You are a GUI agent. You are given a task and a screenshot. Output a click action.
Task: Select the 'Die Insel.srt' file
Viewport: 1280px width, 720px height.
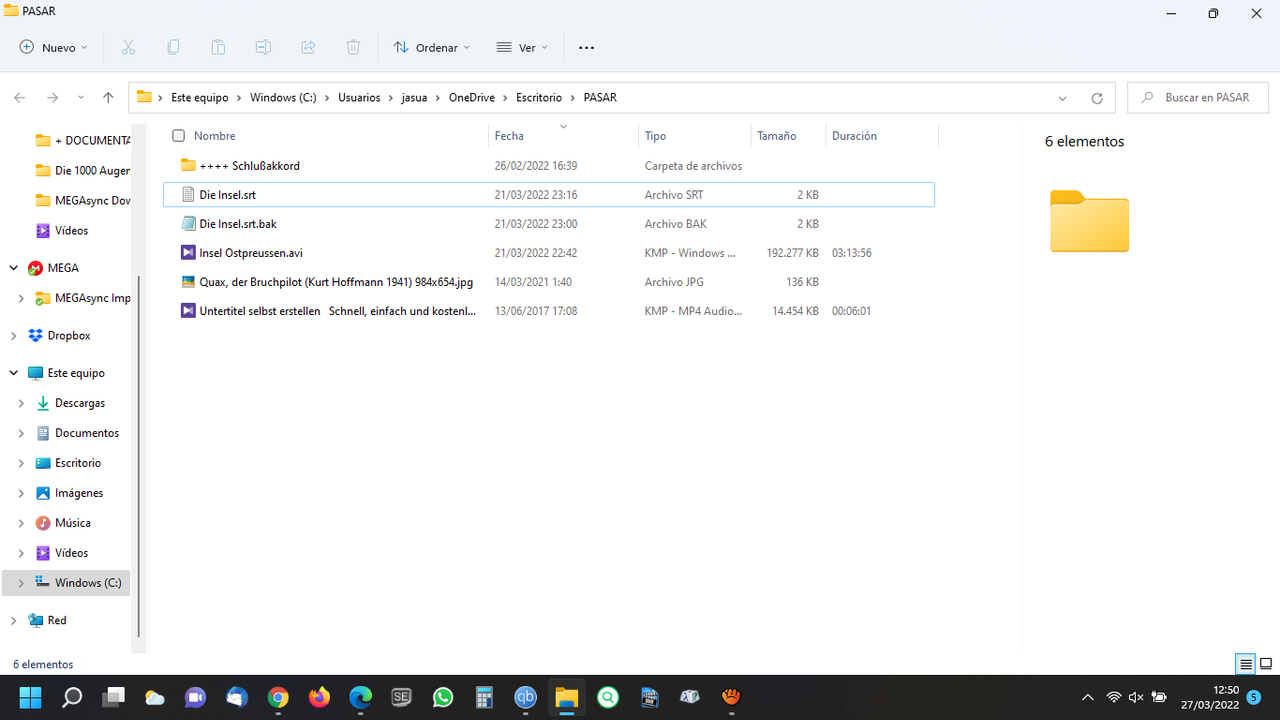click(x=549, y=195)
